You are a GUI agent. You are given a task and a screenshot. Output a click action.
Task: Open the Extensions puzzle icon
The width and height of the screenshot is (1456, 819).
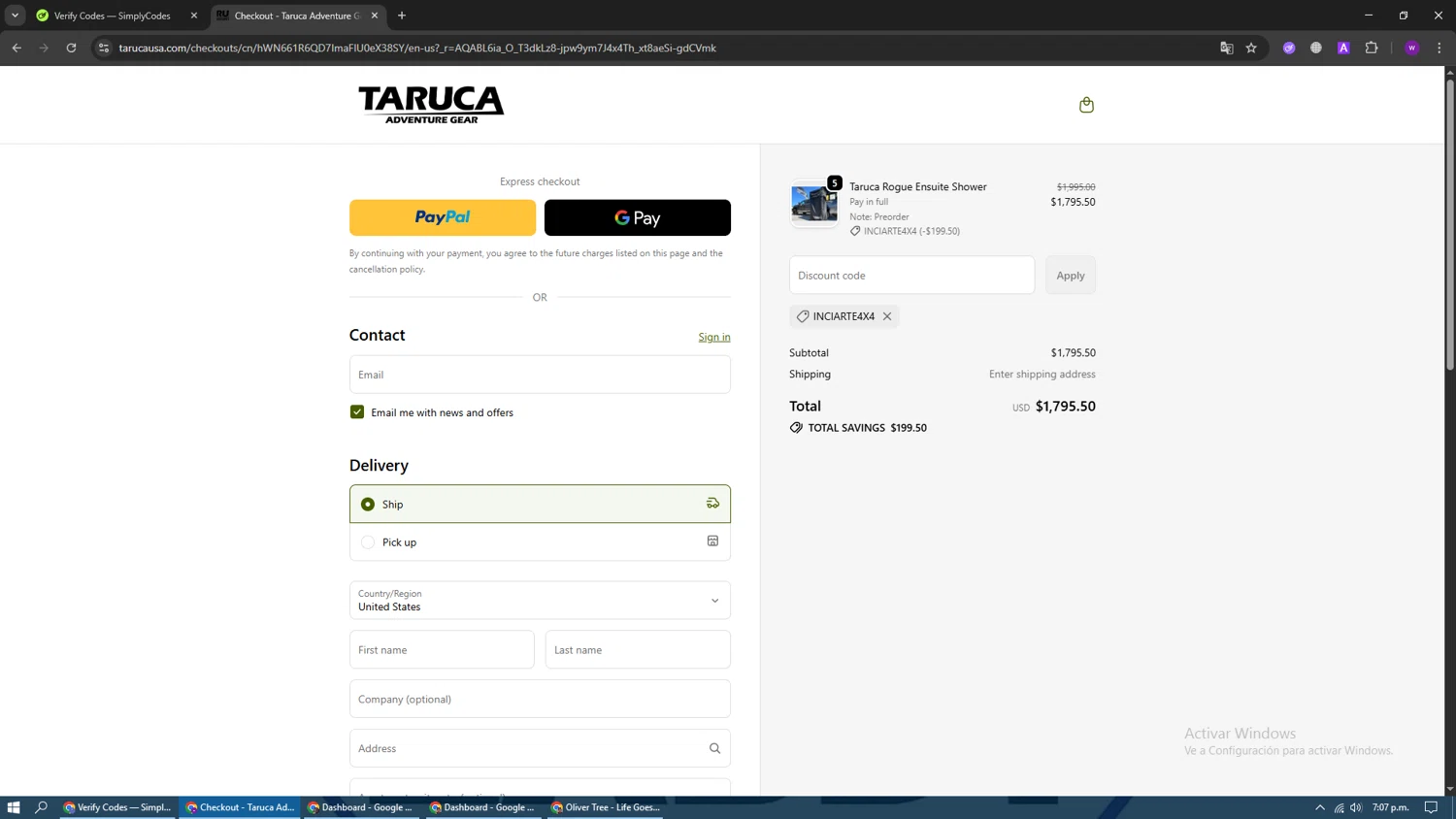[x=1372, y=48]
